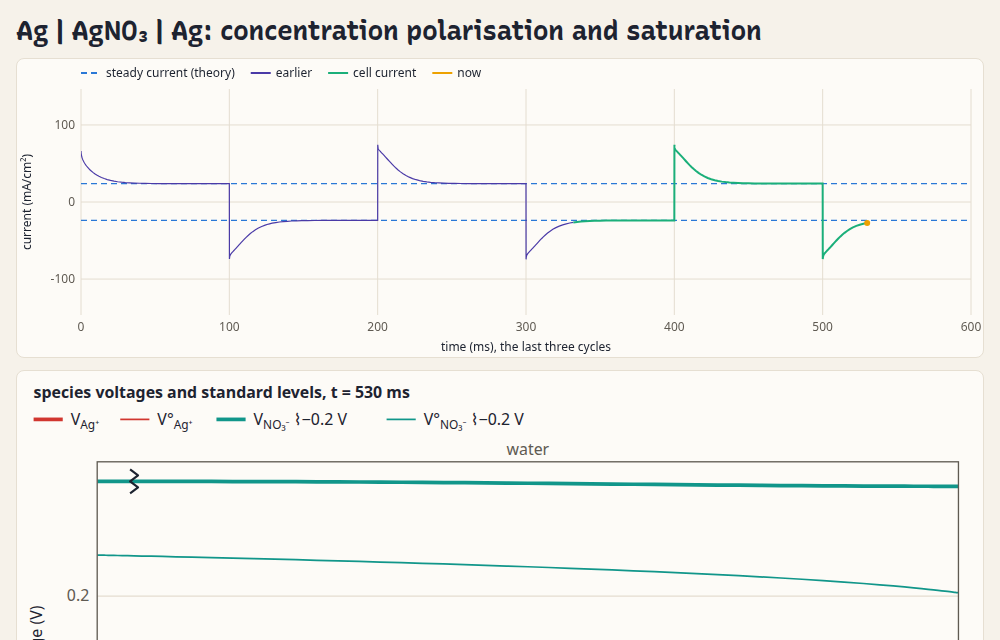
Task: Click the 500 tick label on the time axis
Action: pyautogui.click(x=823, y=327)
